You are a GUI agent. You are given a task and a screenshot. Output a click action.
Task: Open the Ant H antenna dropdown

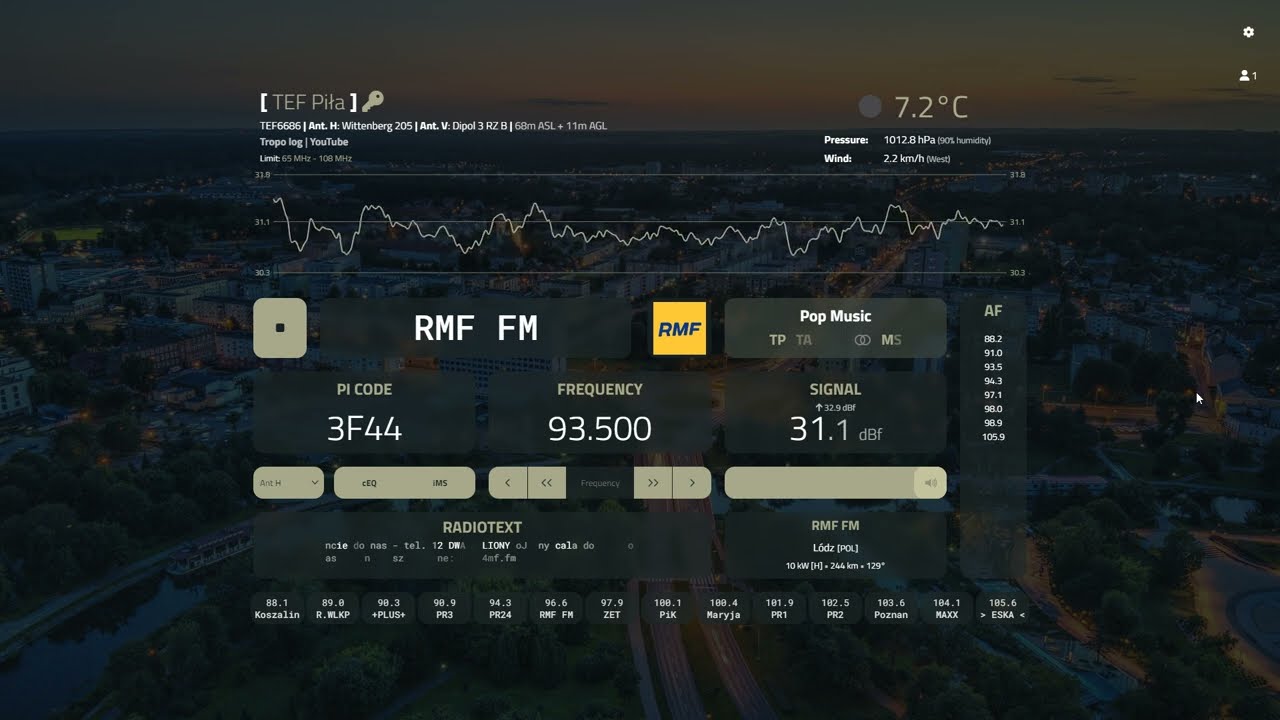click(288, 483)
